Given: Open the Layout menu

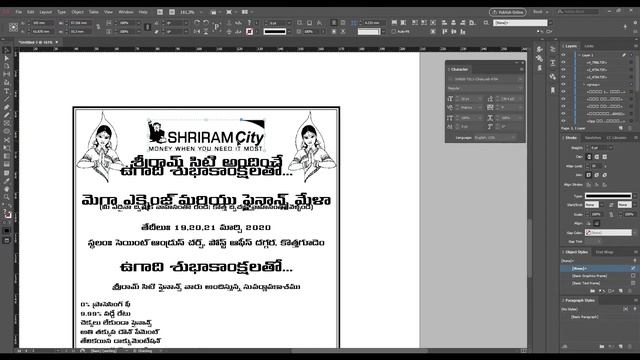Looking at the screenshot, I should 45,12.
